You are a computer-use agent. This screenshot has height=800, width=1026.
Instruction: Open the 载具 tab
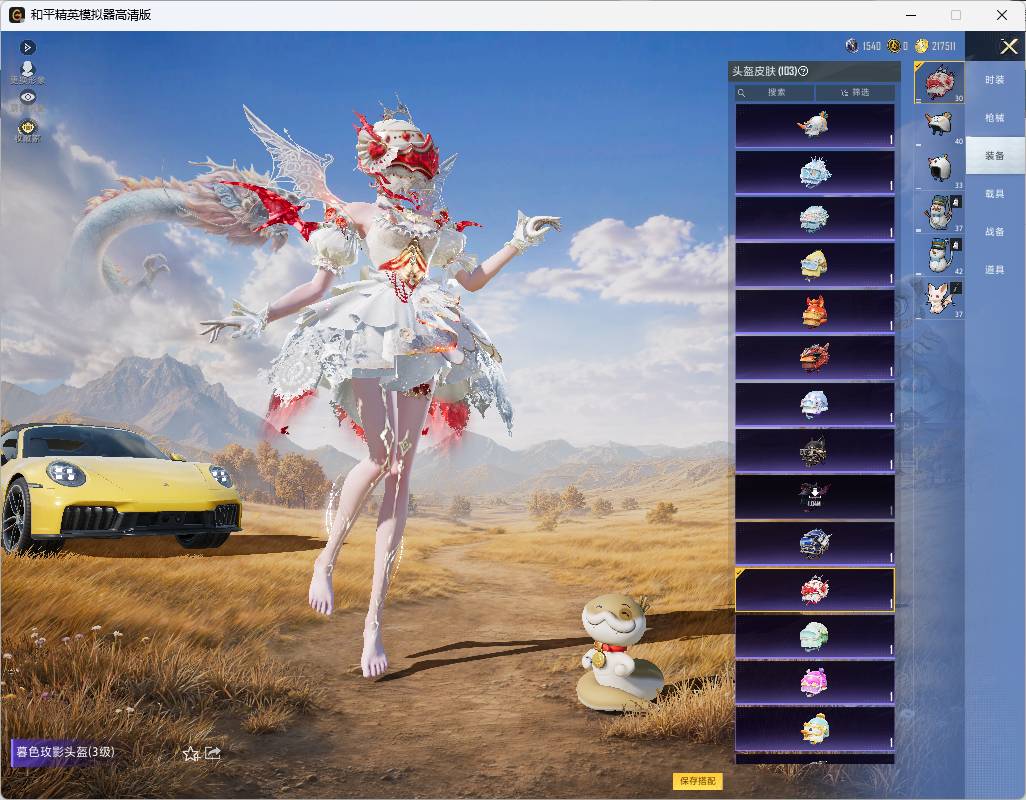(x=995, y=194)
